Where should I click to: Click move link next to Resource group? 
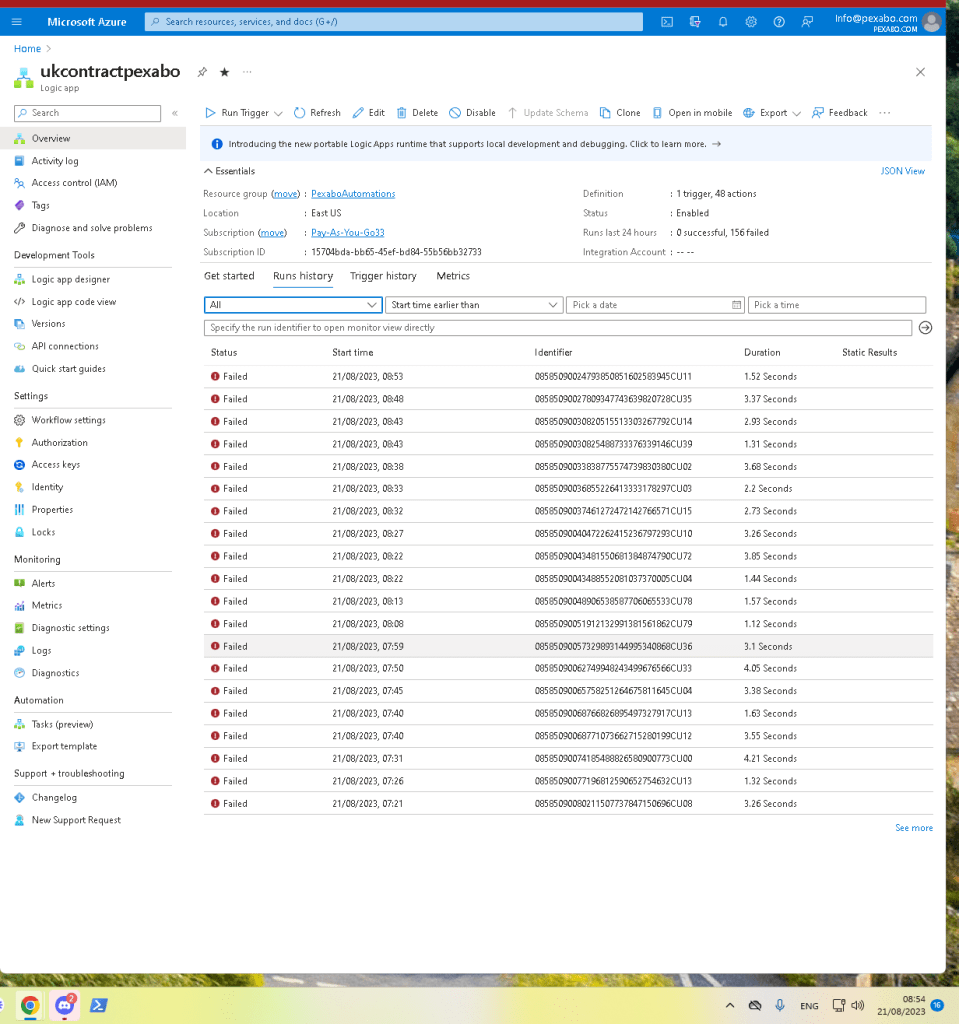click(285, 194)
